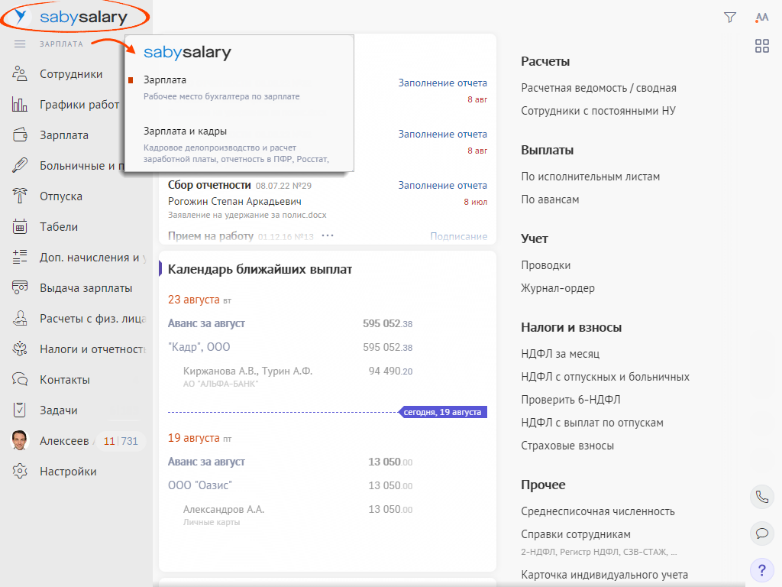This screenshot has width=782, height=587.
Task: Click сегодня, 19 августа marker
Action: tap(442, 412)
